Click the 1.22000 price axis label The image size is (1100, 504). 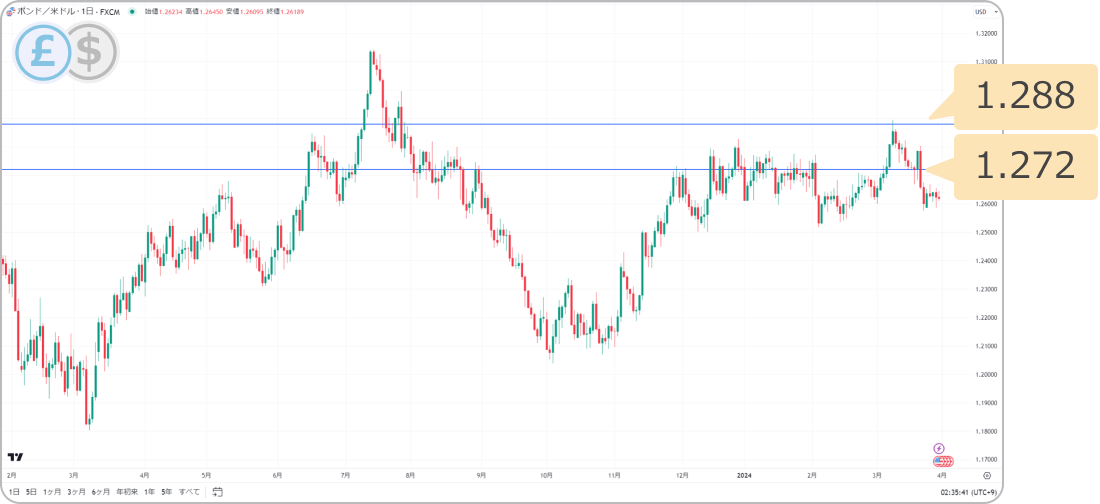(x=987, y=317)
